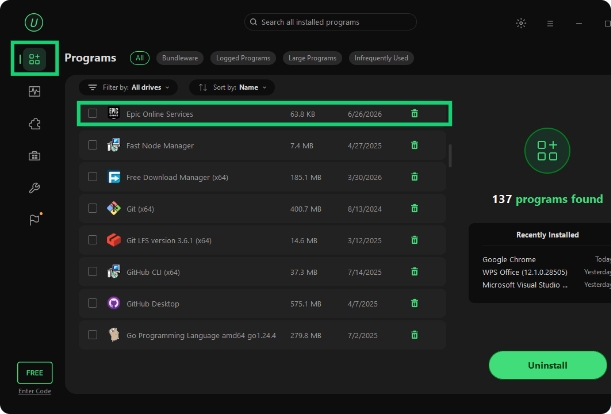
Task: Check the GitHub CLI (x64) checkbox
Action: pyautogui.click(x=92, y=271)
